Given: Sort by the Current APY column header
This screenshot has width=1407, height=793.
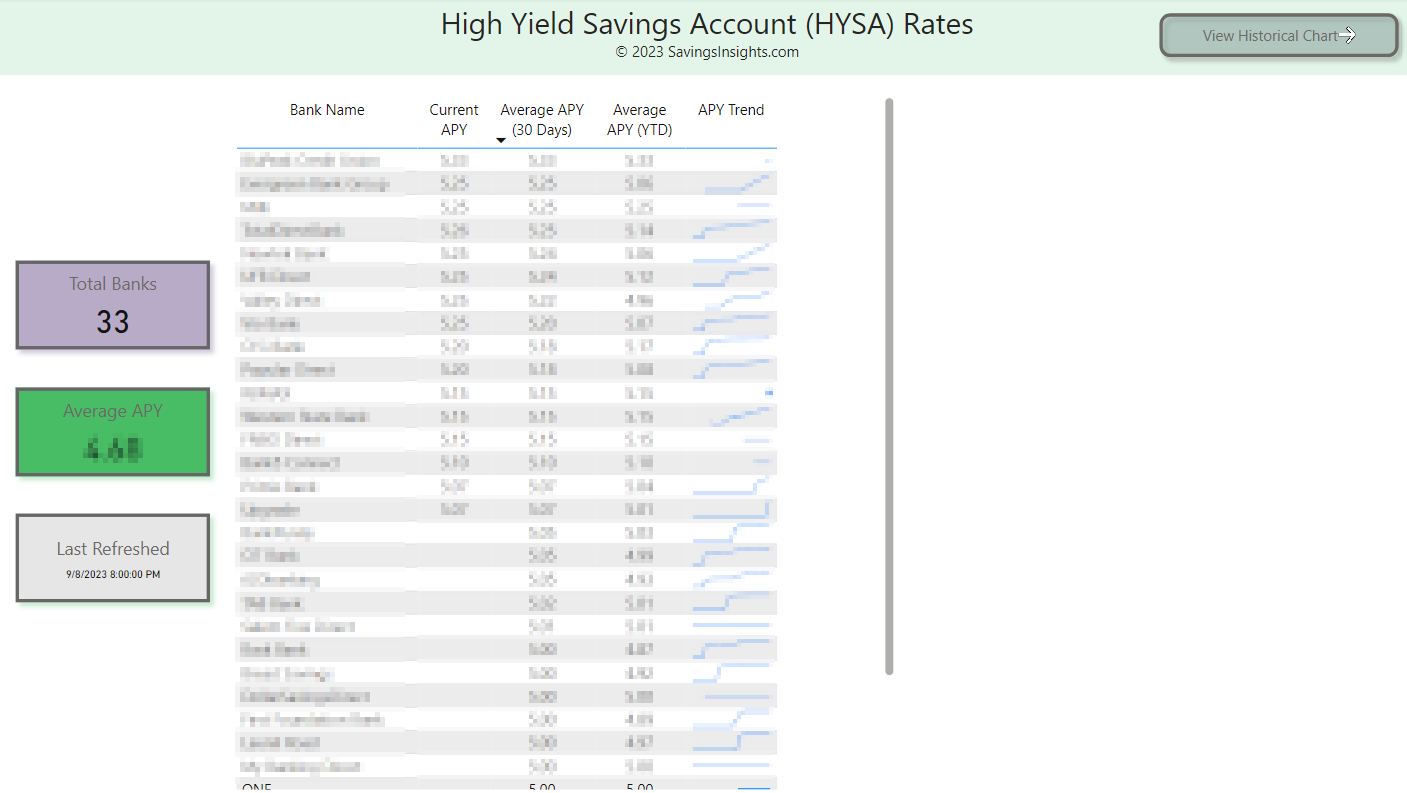Looking at the screenshot, I should pos(454,120).
